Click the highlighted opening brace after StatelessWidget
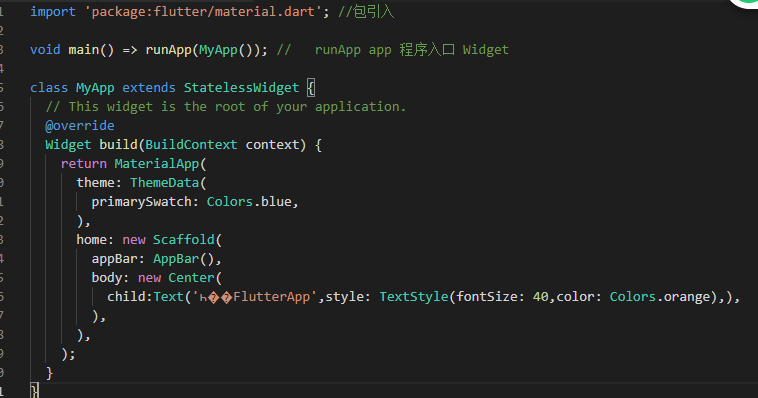The height and width of the screenshot is (398, 758). coord(311,88)
